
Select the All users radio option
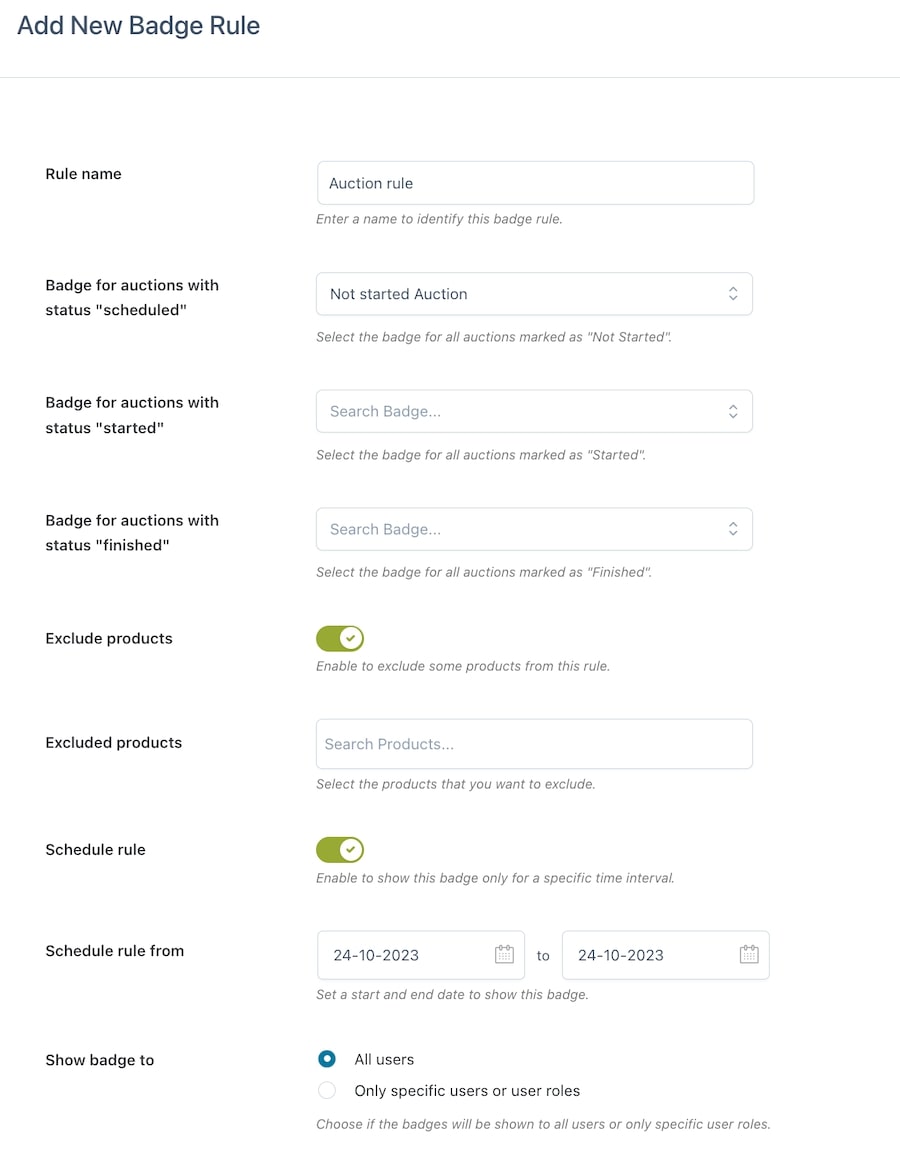327,1059
